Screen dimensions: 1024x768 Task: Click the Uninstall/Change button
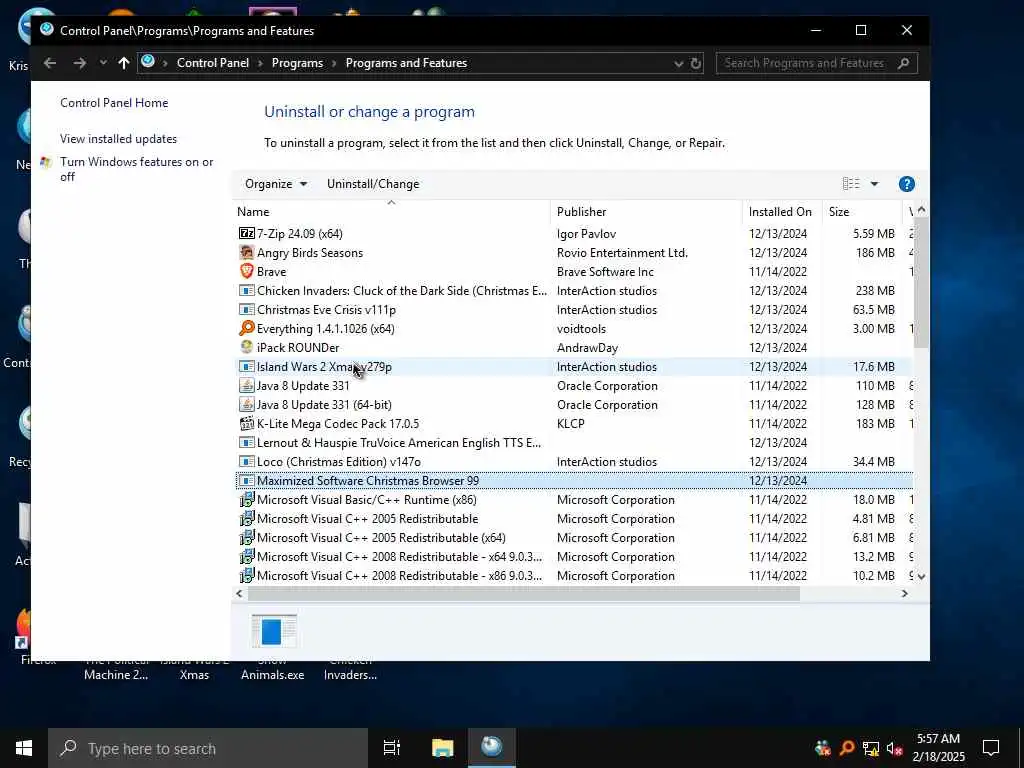point(373,184)
